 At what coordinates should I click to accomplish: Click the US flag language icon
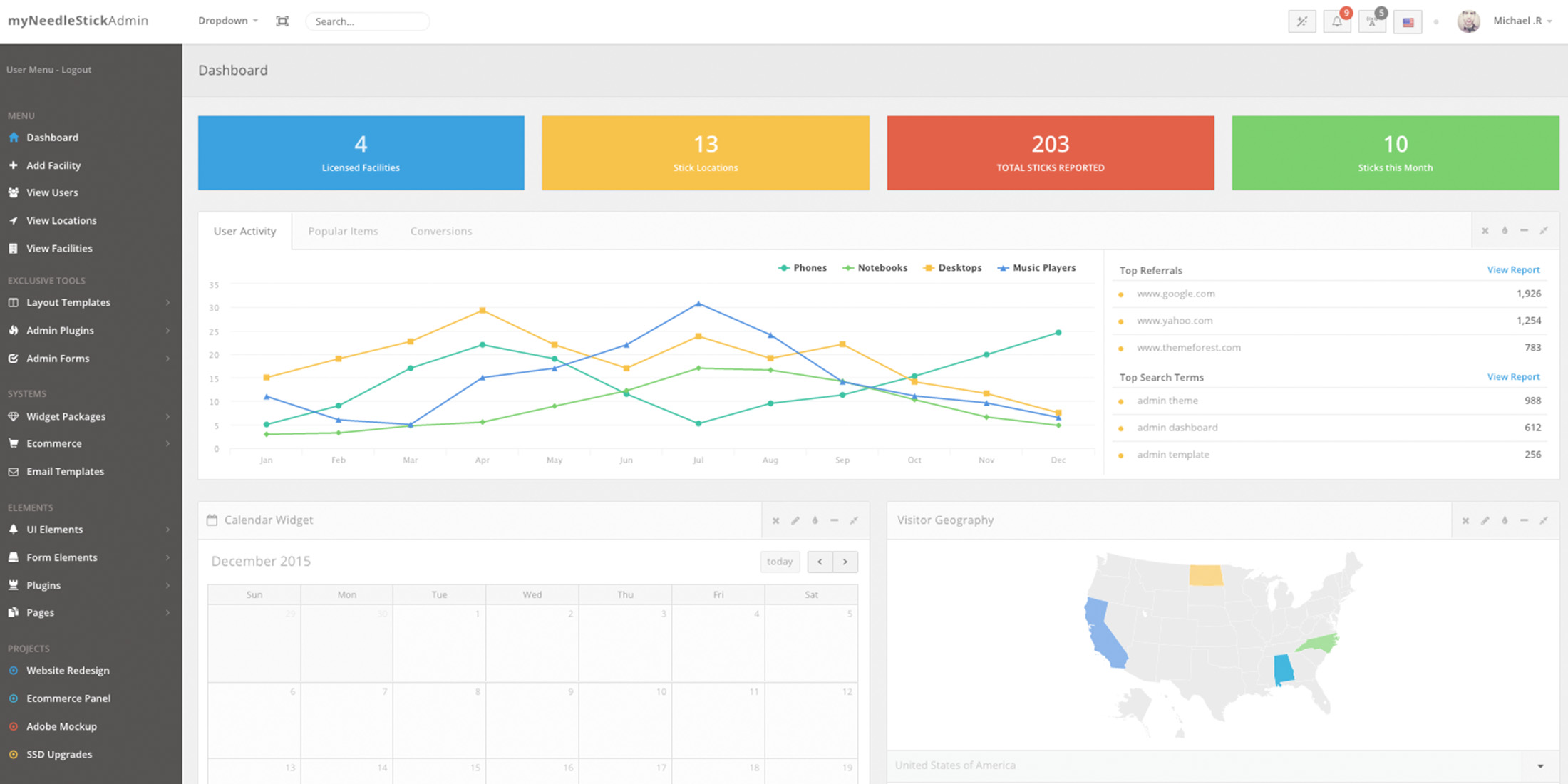pos(1408,22)
